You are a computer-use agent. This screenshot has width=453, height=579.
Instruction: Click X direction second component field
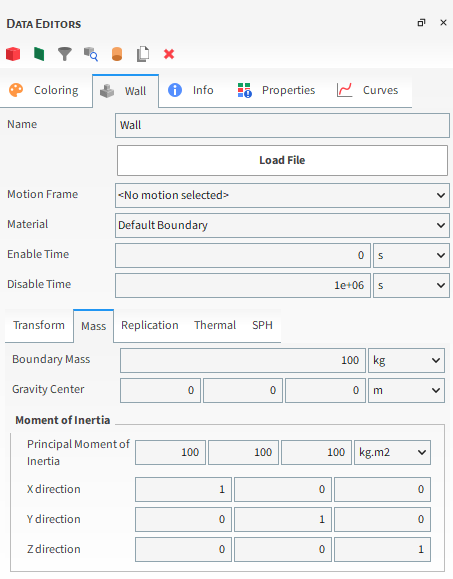coord(283,490)
